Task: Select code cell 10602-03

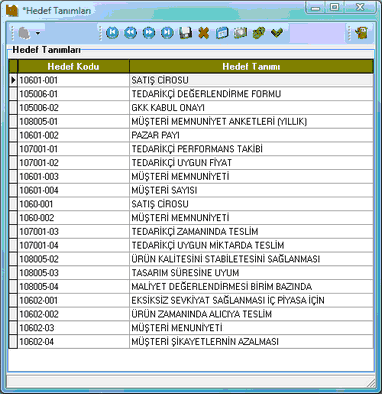Action: pyautogui.click(x=73, y=328)
